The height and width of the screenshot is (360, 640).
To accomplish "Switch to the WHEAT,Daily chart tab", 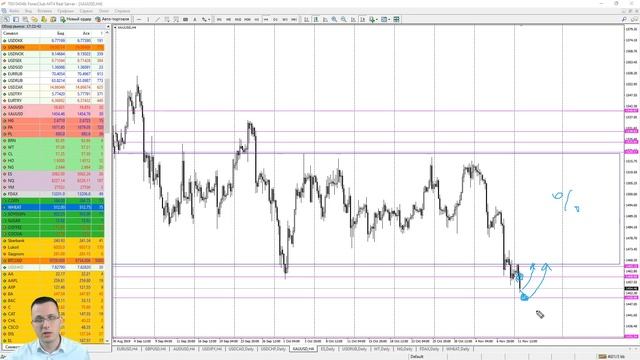I will click(x=458, y=349).
